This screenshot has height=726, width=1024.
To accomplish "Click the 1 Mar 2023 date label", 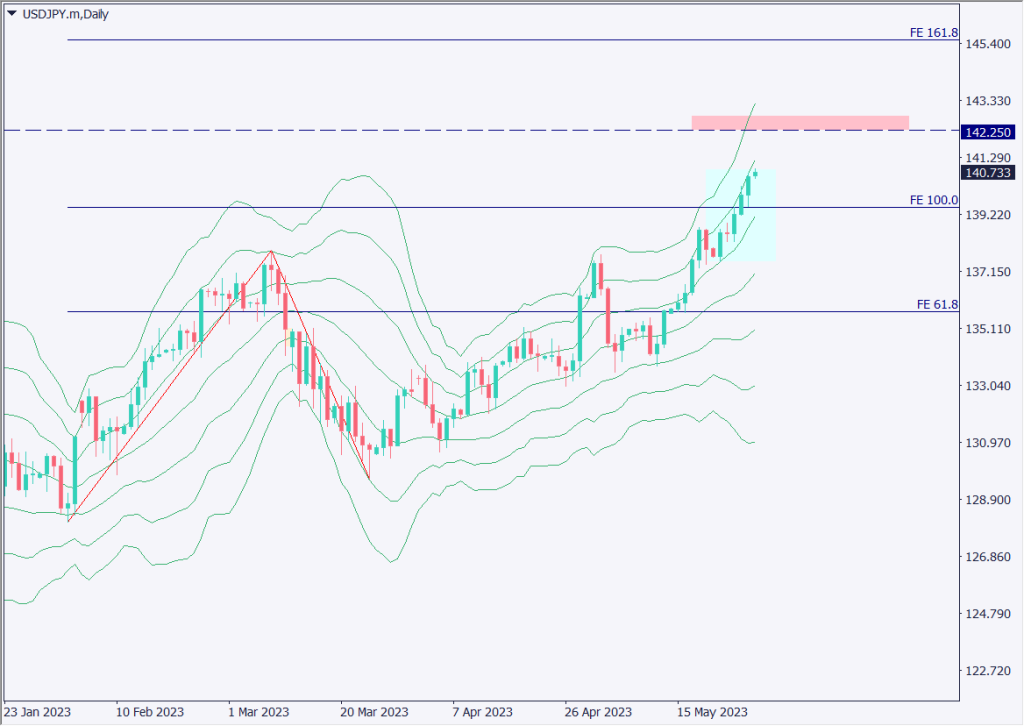I will click(261, 712).
